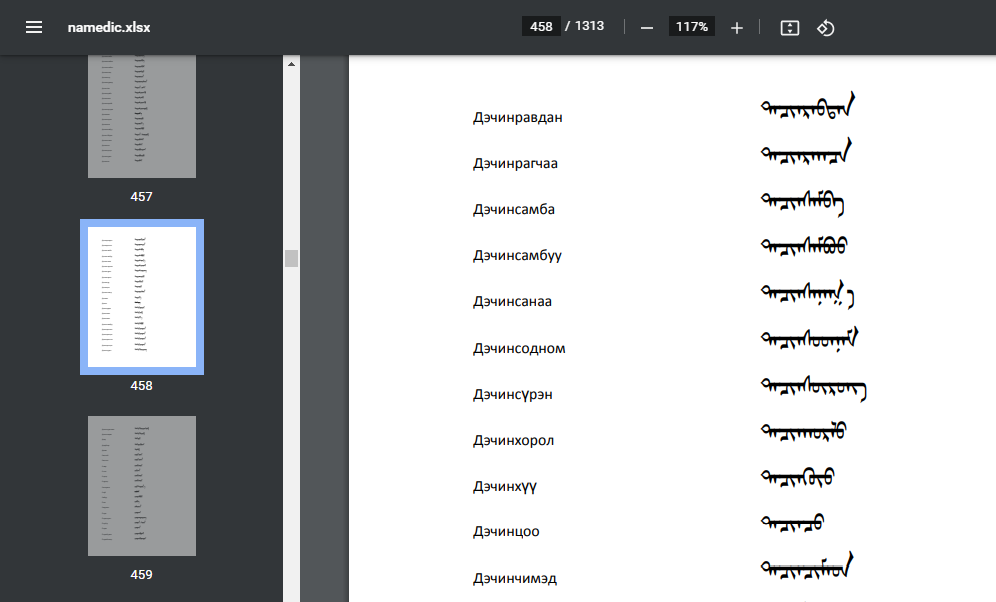Click the sidebar scroll up arrow
This screenshot has width=996, height=602.
pyautogui.click(x=291, y=64)
